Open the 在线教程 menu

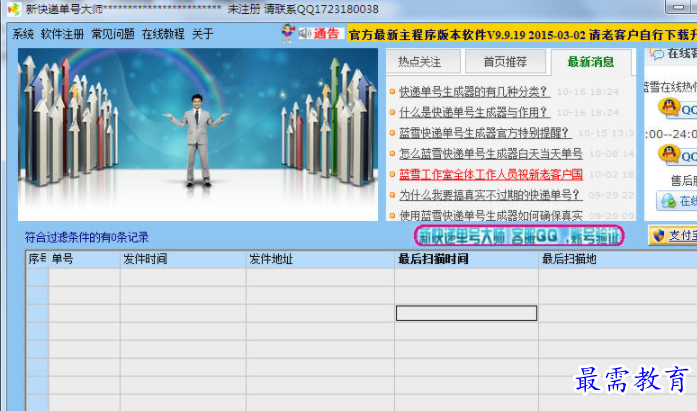click(163, 34)
